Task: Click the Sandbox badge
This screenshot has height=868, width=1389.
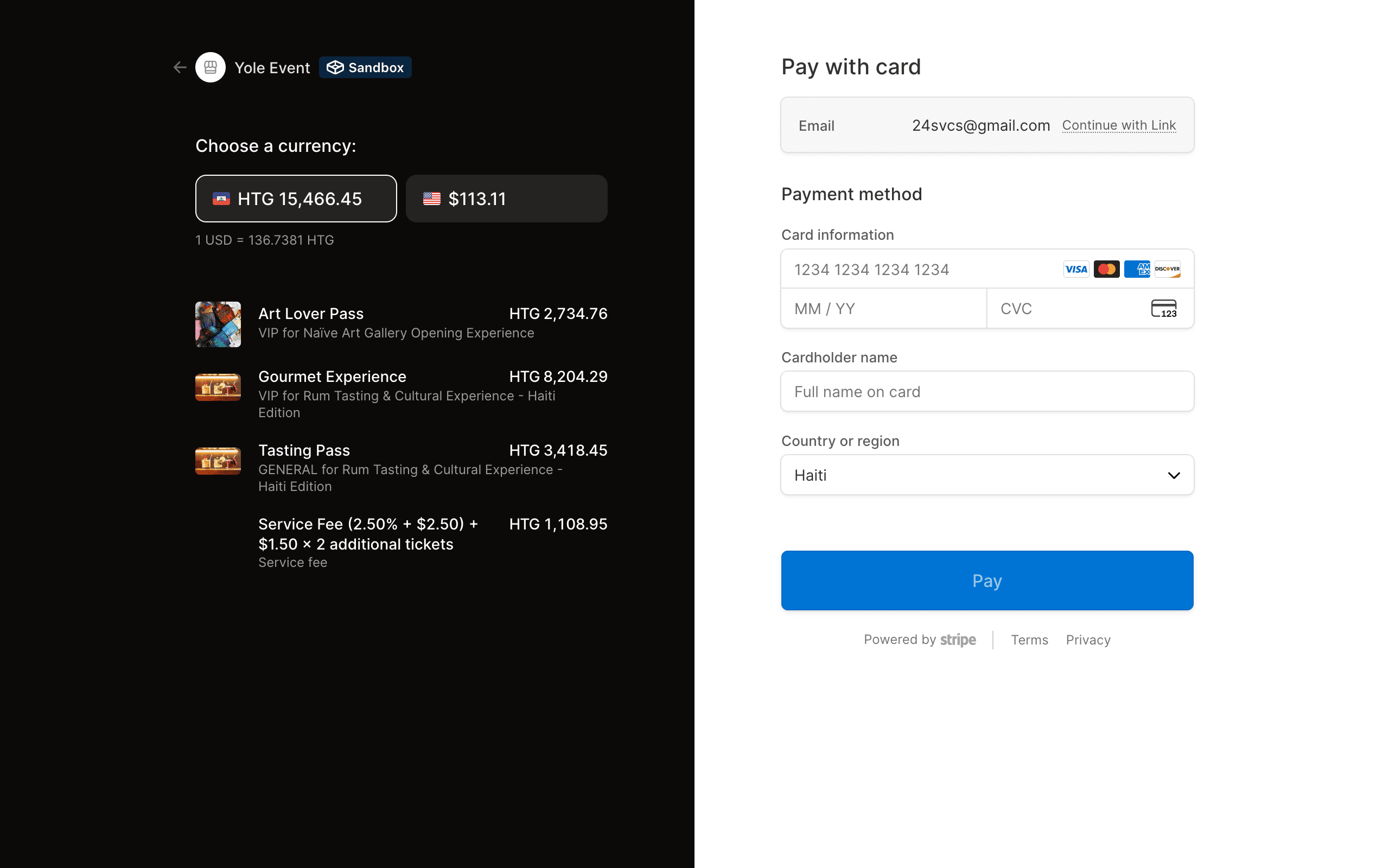Action: [365, 68]
